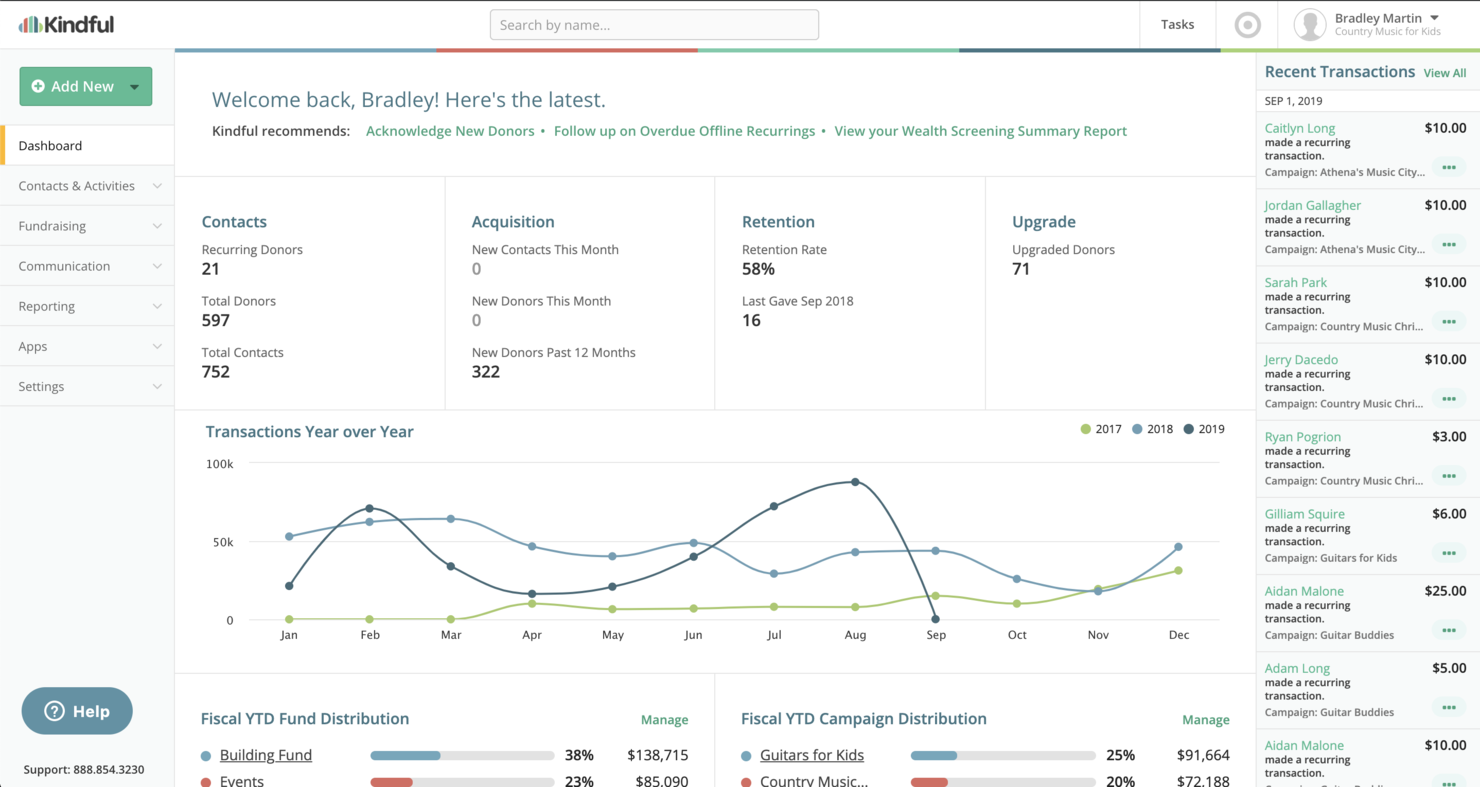Screen dimensions: 1480x787
Task: Open more options for Jordan Gallagher transaction
Action: (1448, 245)
